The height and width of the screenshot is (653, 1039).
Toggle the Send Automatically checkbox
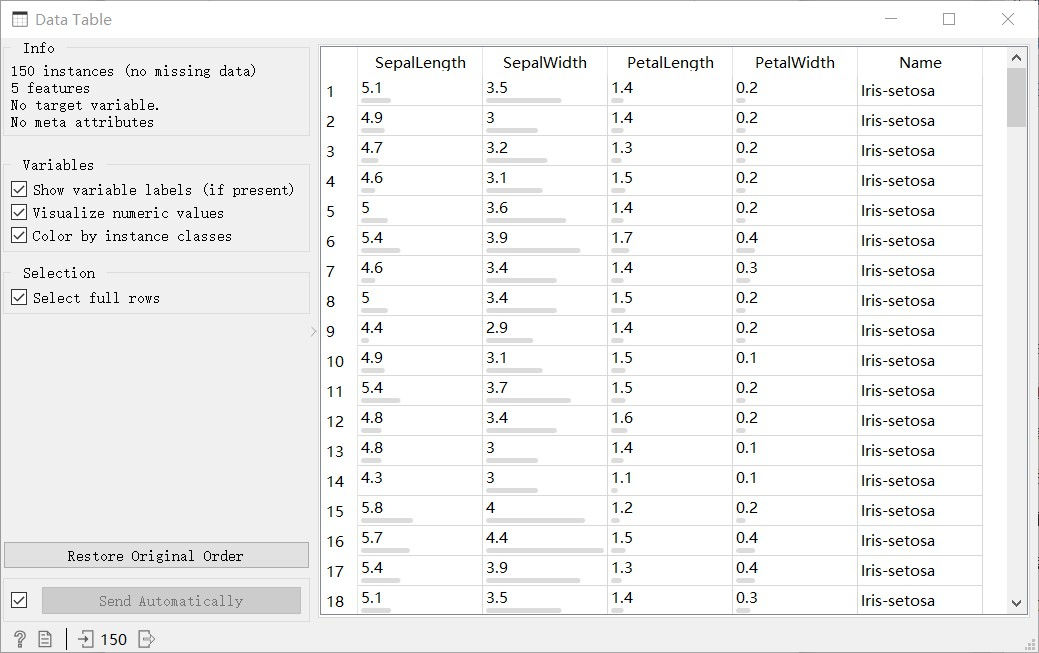19,601
